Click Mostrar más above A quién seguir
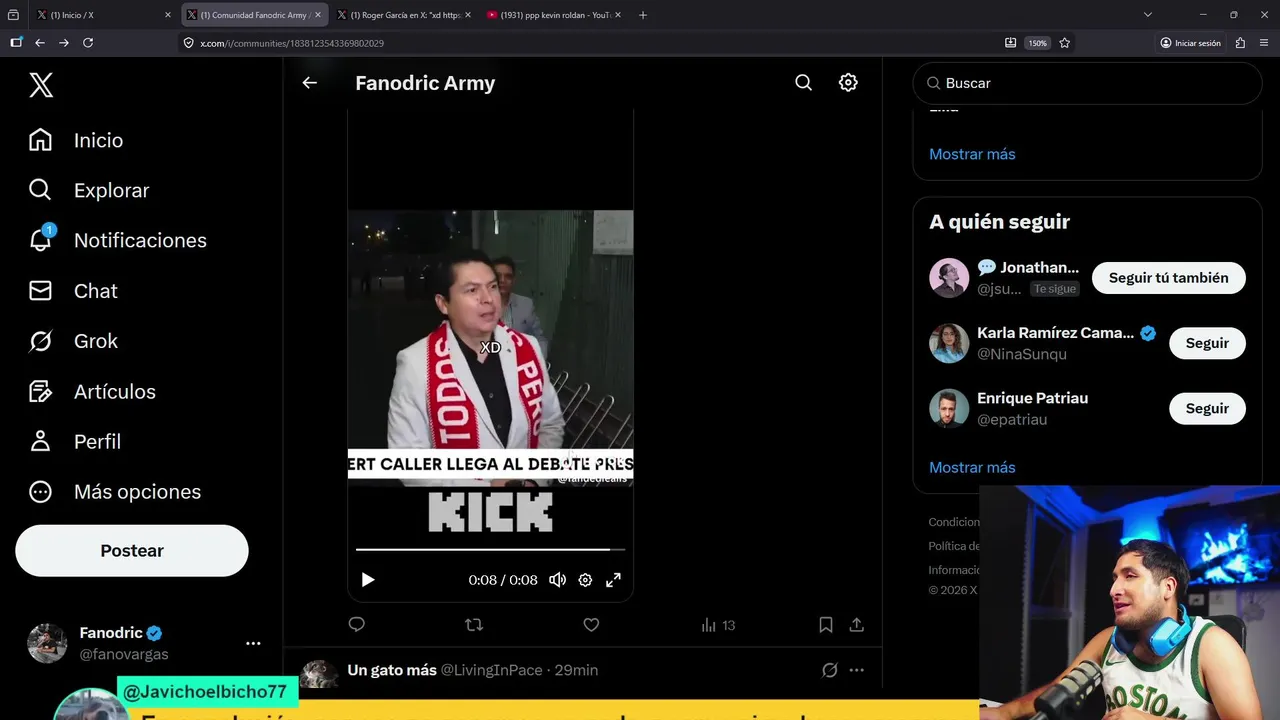1280x720 pixels. click(972, 154)
